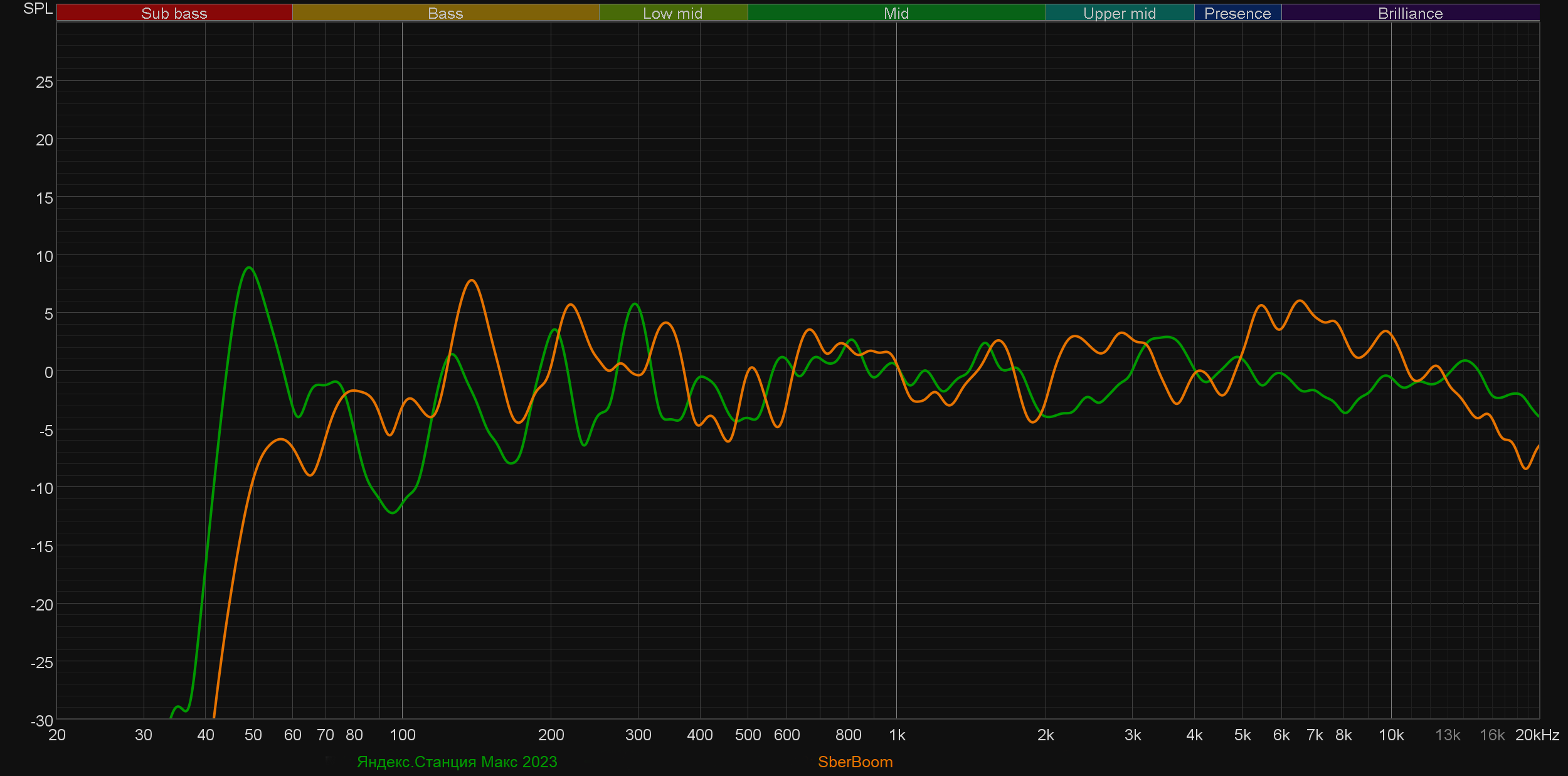Screen dimensions: 1568x776
Task: Click the Яндекс.Станция Макс 2023 legend label
Action: coord(457,762)
